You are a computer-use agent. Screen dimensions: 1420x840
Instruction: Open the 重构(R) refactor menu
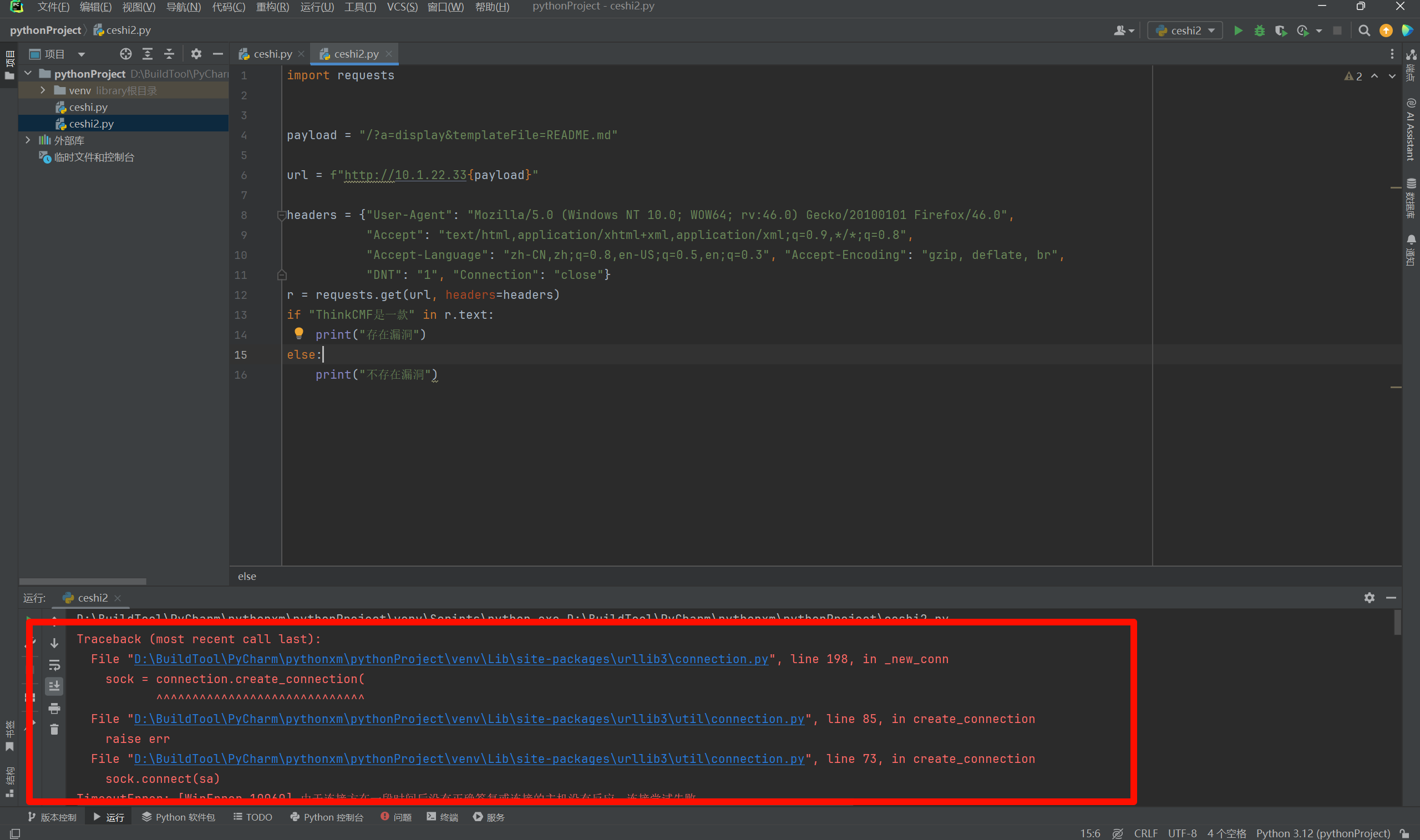272,7
